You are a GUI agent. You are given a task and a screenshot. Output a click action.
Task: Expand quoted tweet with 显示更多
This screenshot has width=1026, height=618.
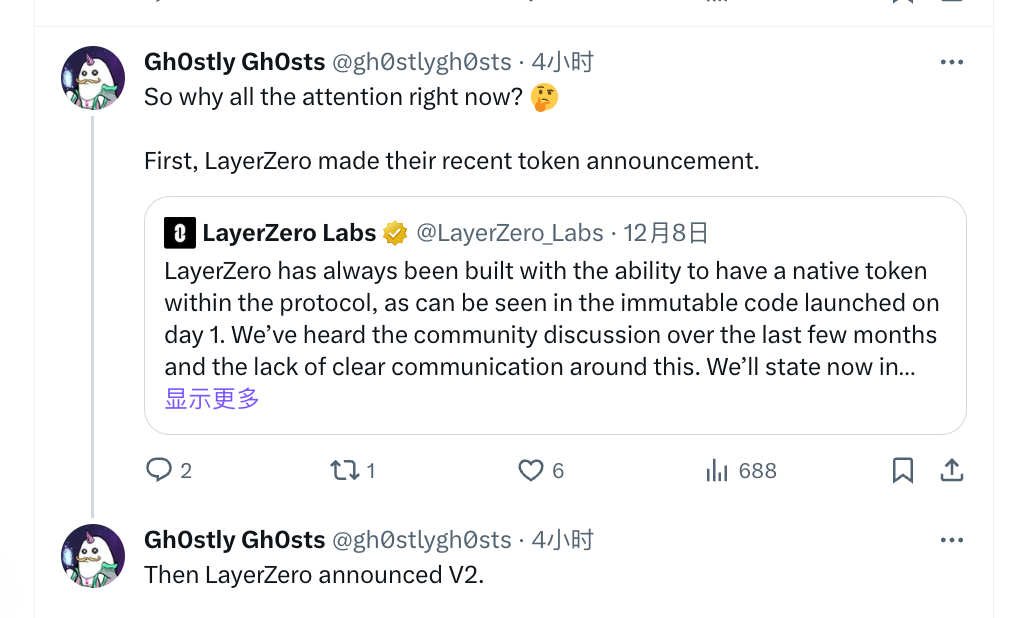212,399
